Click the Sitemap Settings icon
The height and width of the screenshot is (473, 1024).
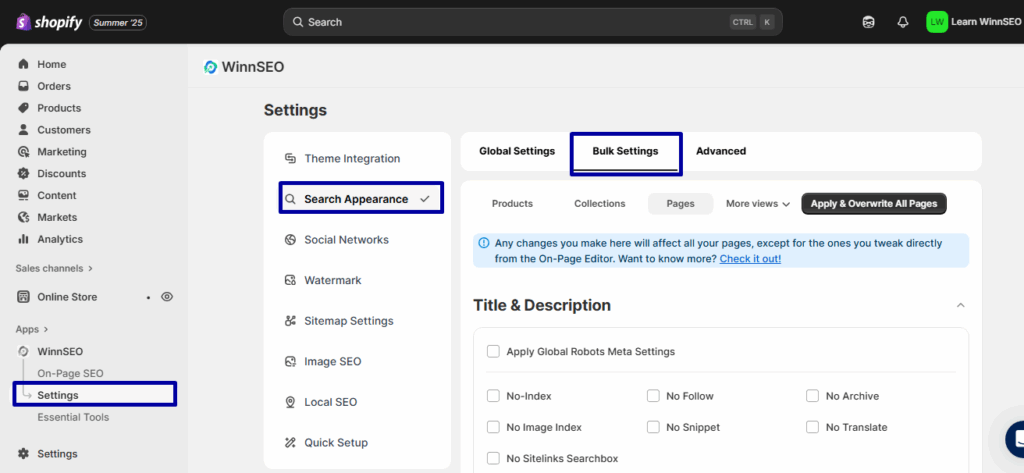(291, 321)
